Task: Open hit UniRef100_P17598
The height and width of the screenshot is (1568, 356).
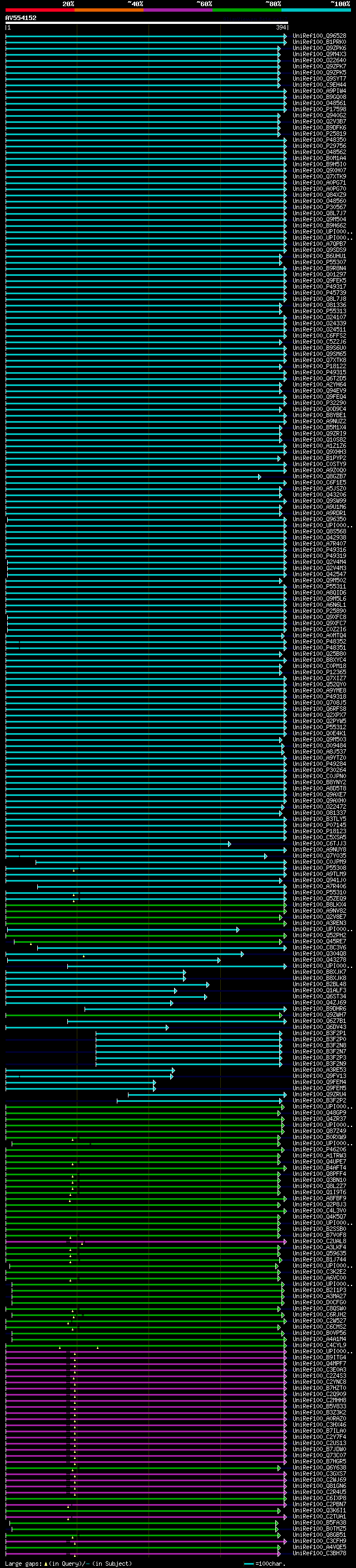Action: click(319, 110)
